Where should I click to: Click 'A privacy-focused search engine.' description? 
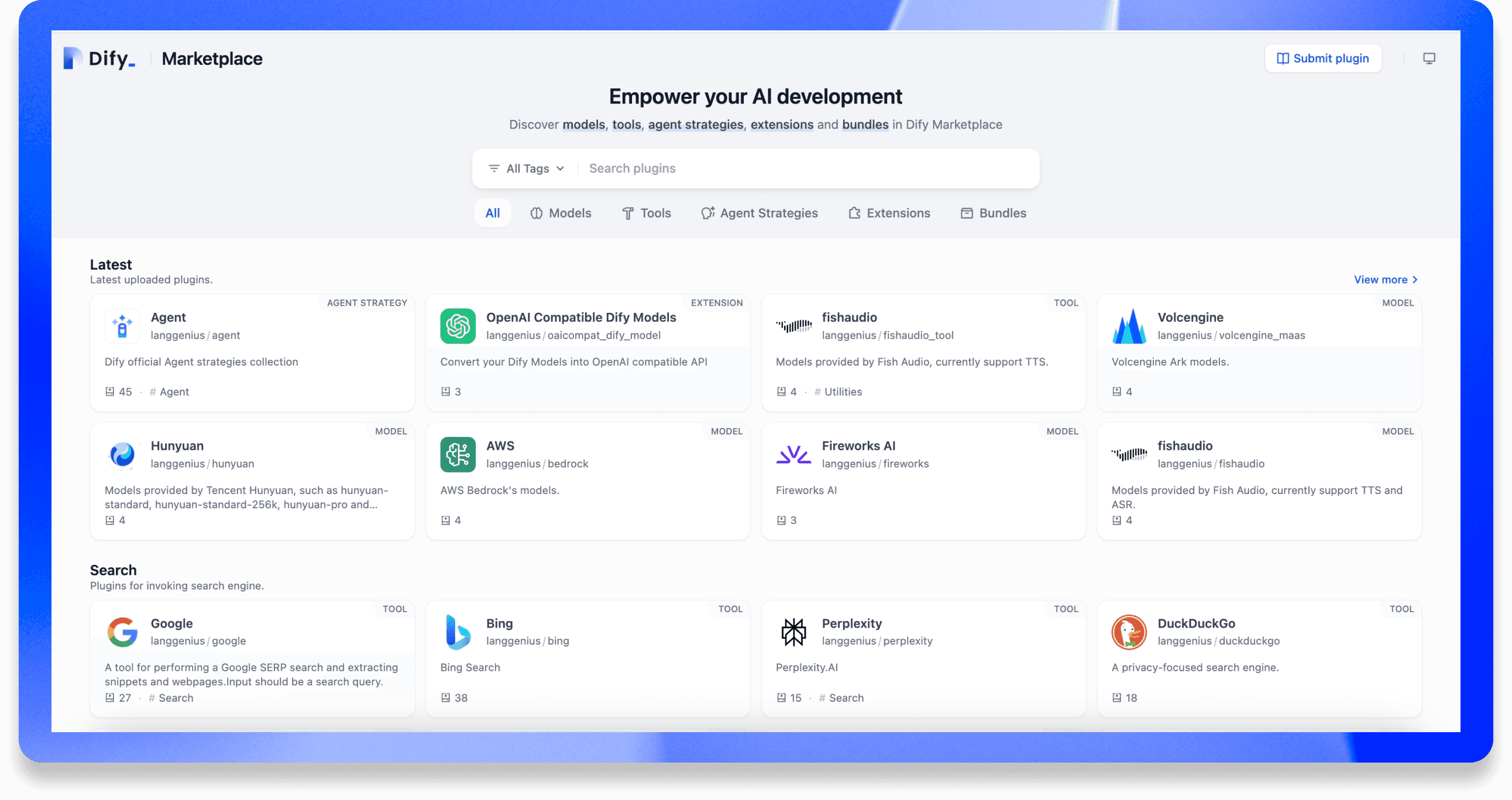[1195, 667]
